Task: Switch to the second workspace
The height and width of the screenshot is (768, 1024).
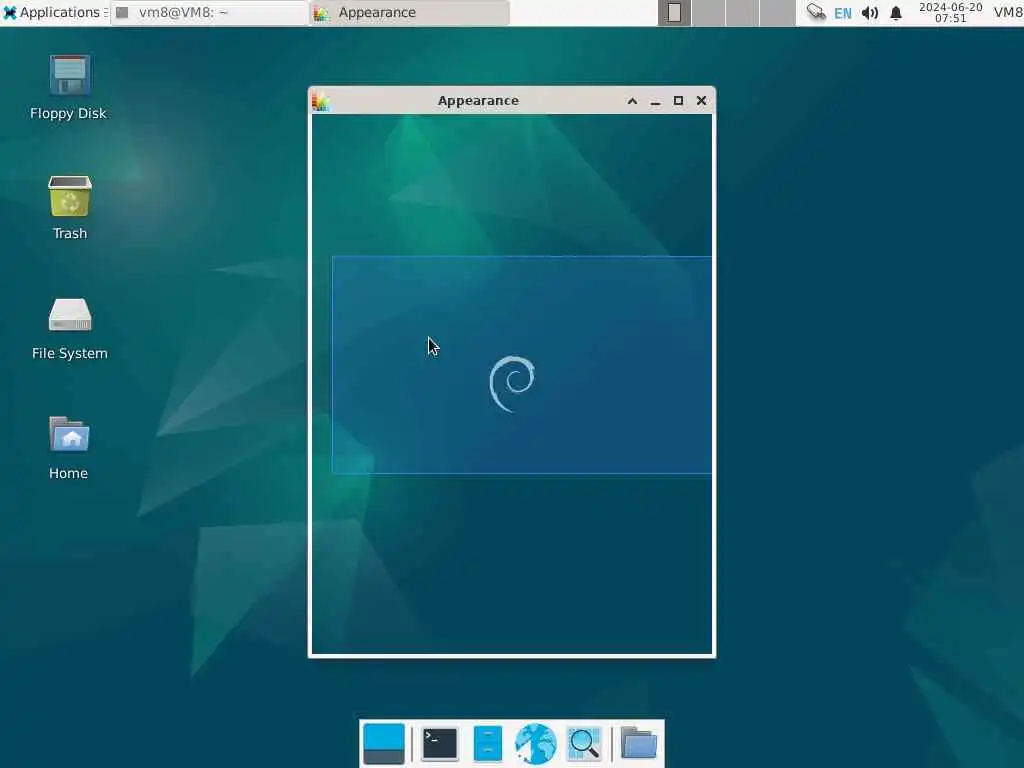Action: pyautogui.click(x=709, y=12)
